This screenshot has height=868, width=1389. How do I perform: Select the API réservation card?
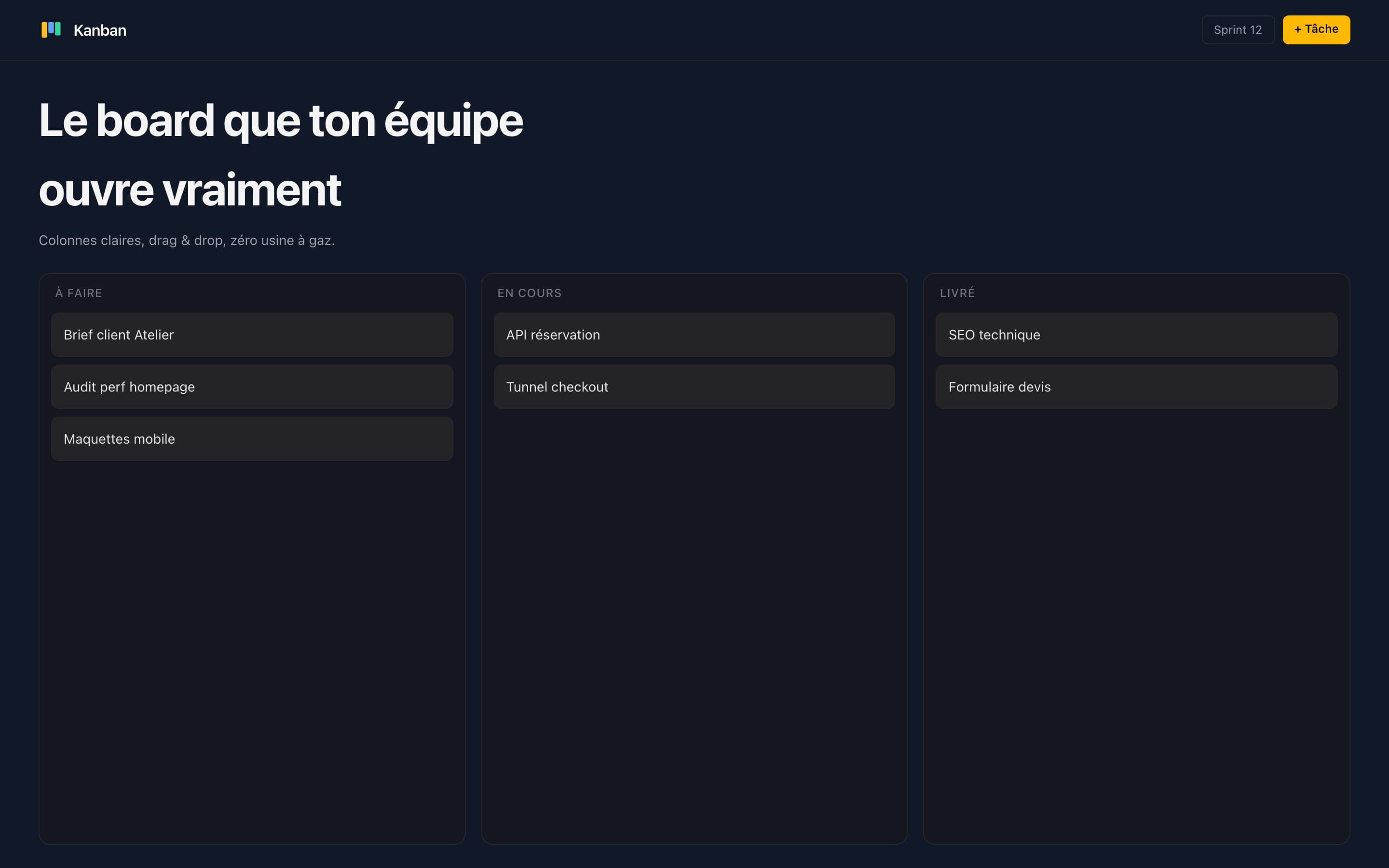(694, 335)
